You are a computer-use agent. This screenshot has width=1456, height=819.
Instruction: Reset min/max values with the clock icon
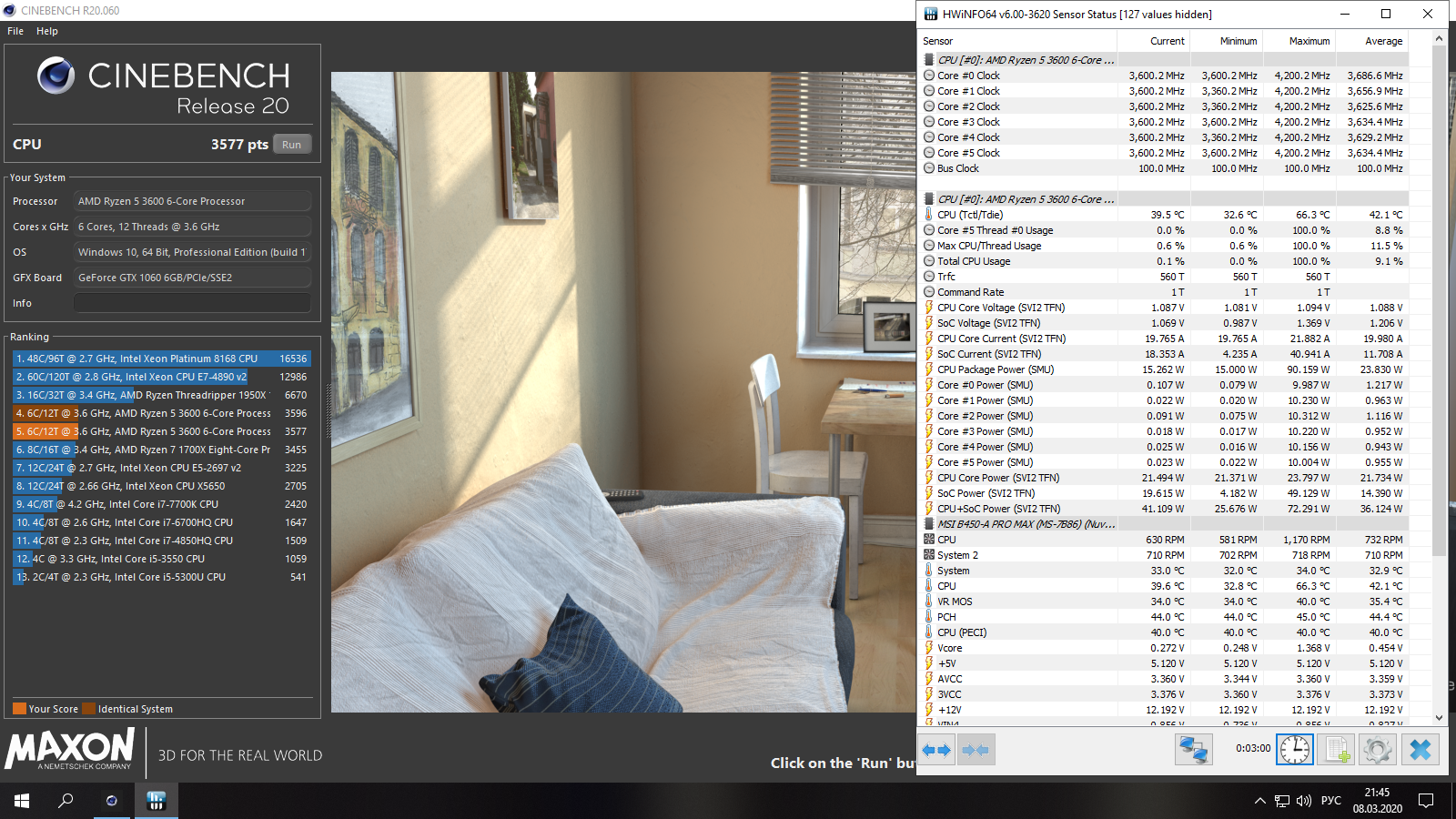(x=1294, y=750)
